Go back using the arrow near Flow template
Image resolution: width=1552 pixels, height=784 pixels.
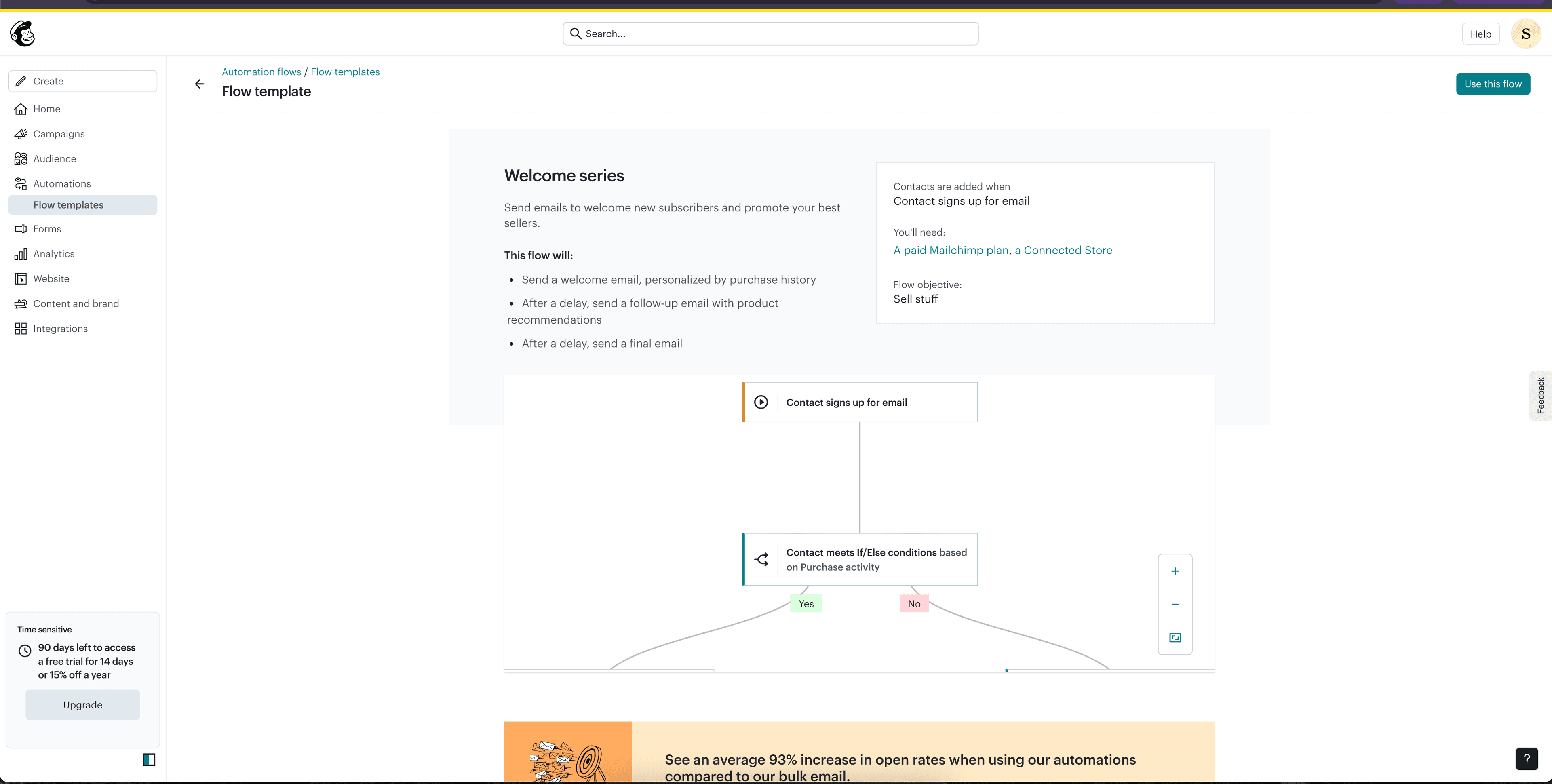point(199,84)
